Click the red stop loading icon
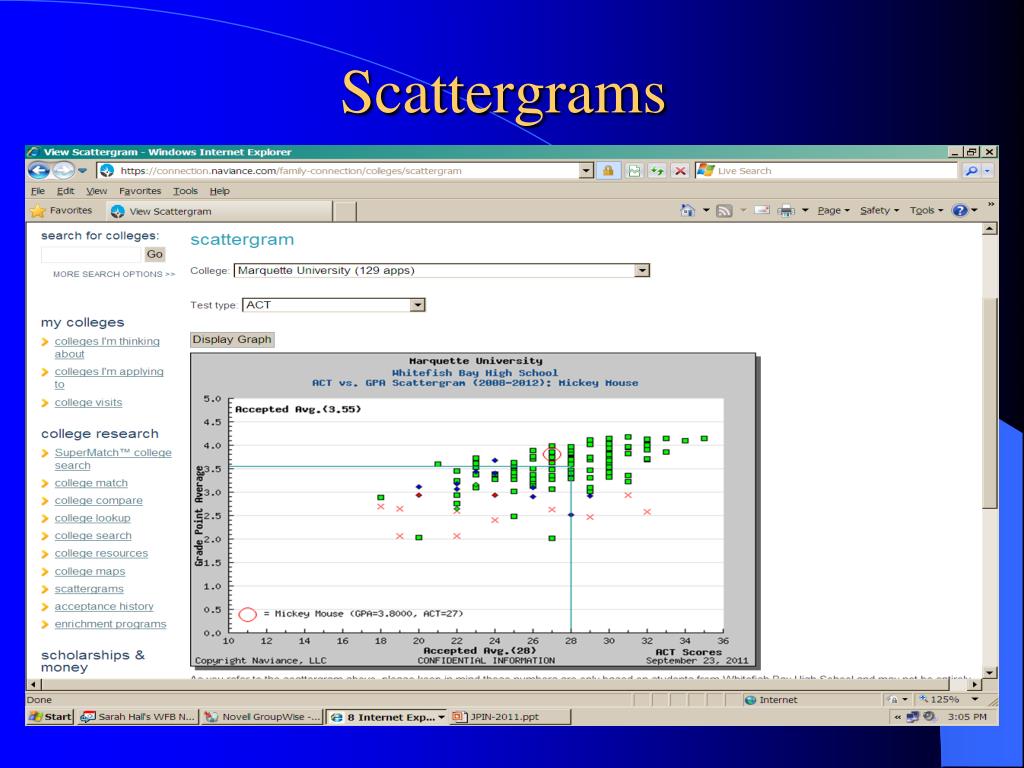This screenshot has height=768, width=1024. point(680,171)
